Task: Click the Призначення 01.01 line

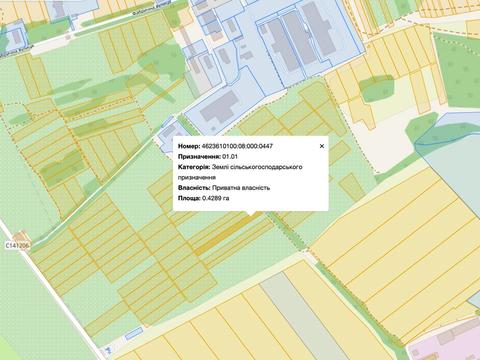Action: coord(208,156)
